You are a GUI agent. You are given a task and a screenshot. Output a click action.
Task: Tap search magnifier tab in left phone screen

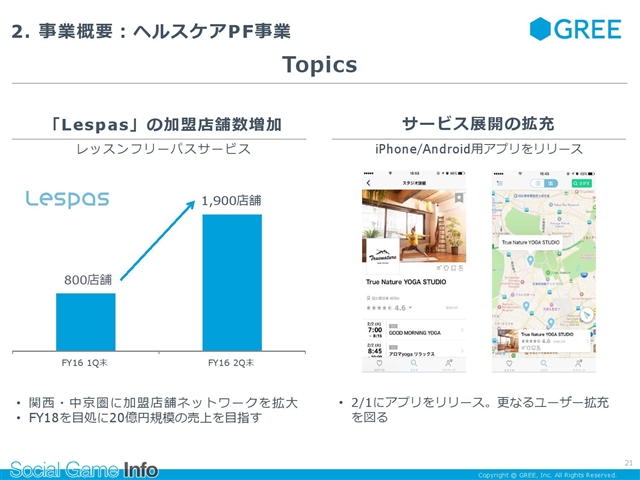click(414, 363)
